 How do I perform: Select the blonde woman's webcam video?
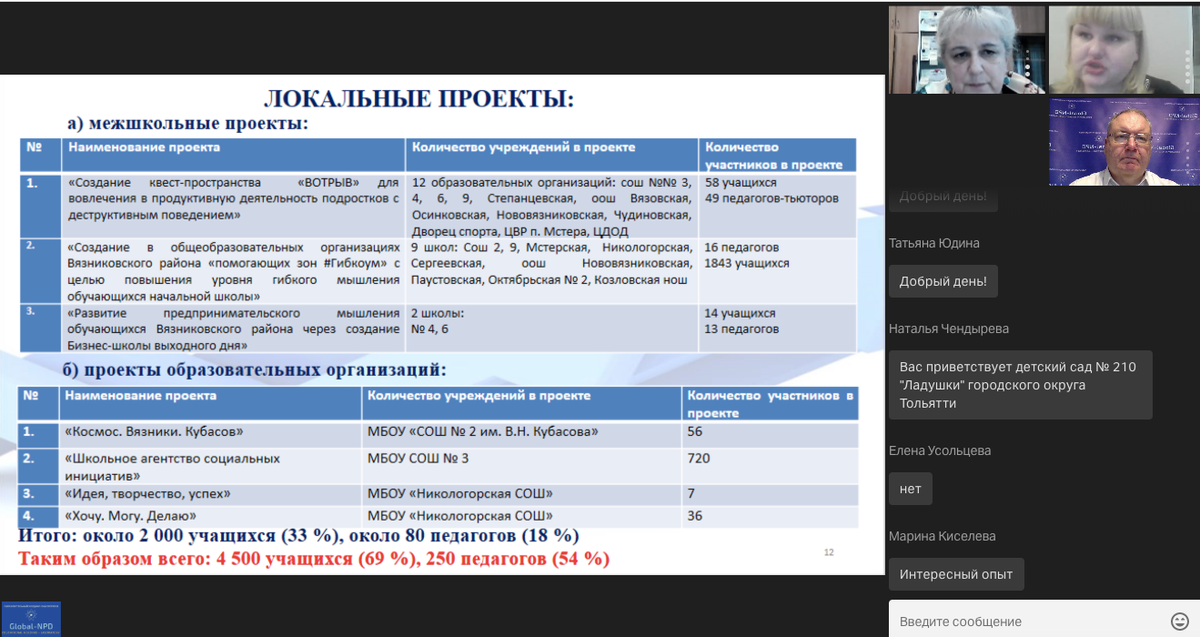pos(1122,50)
